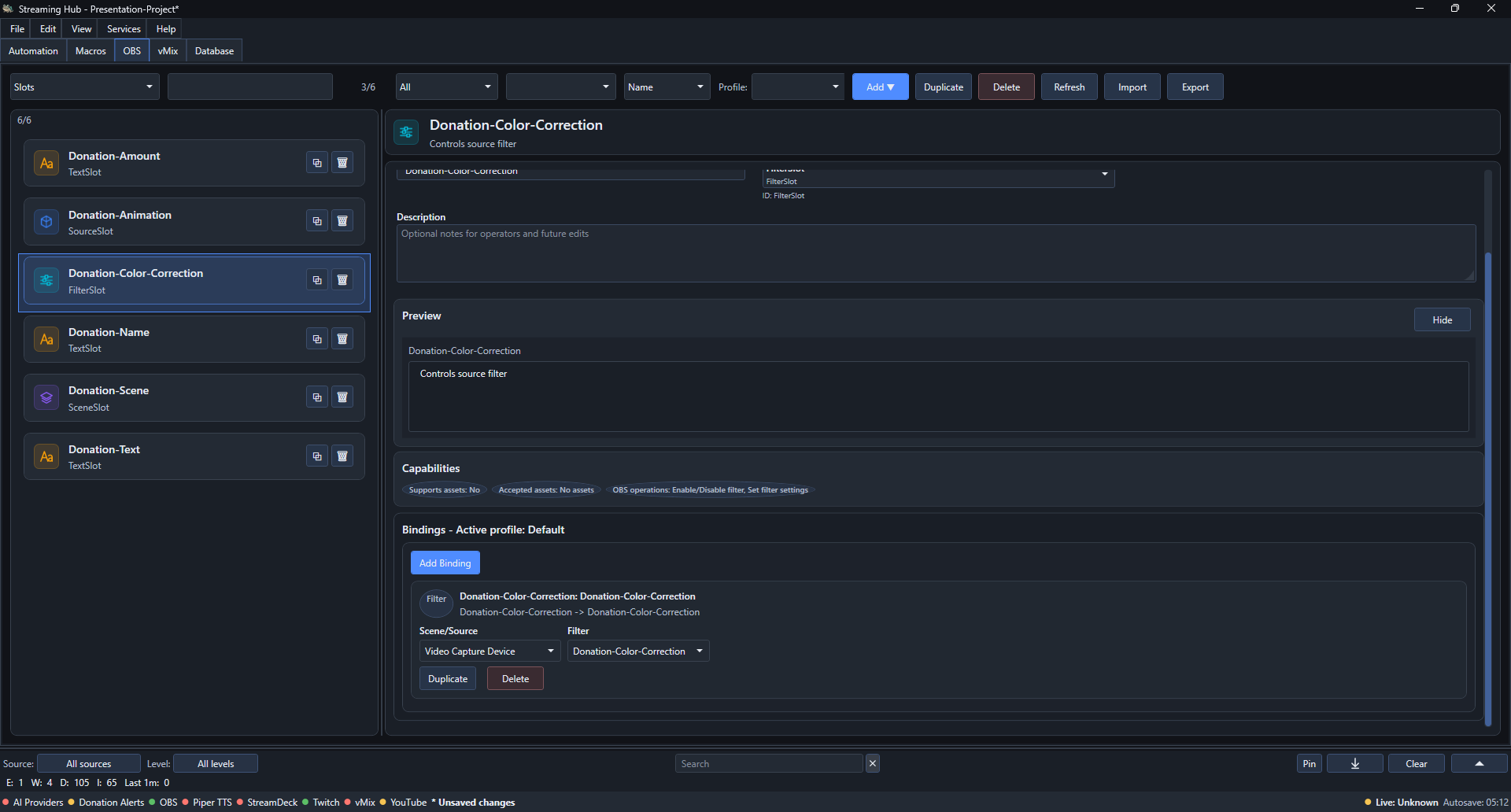Image resolution: width=1511 pixels, height=812 pixels.
Task: Collapse log panel with up arrow
Action: point(1479,763)
